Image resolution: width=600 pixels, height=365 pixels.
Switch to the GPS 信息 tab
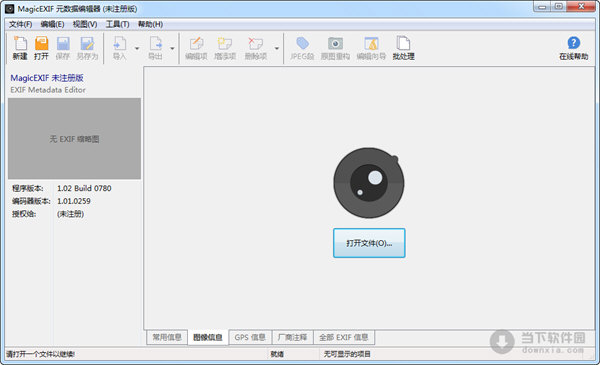(x=250, y=337)
